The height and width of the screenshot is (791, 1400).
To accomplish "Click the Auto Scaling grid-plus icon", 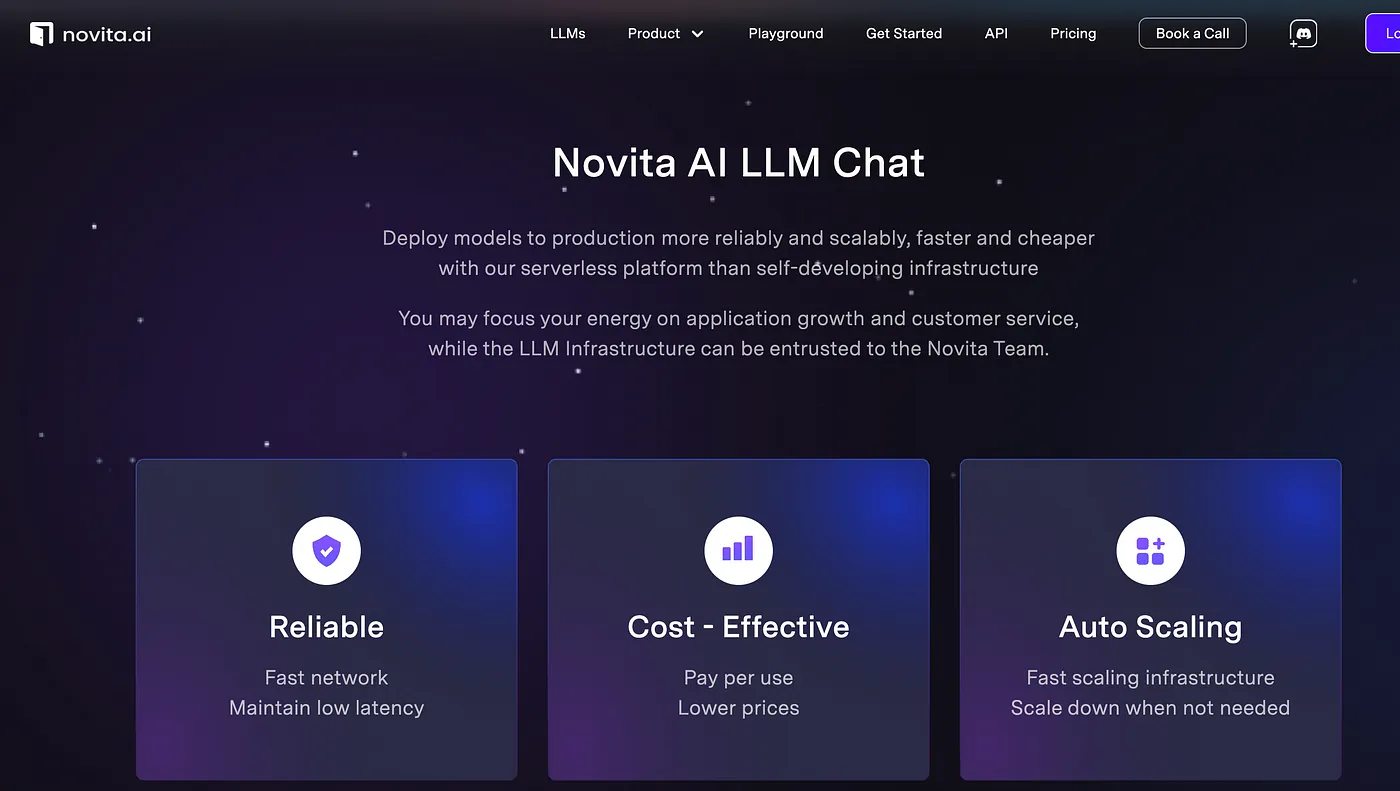I will point(1150,550).
